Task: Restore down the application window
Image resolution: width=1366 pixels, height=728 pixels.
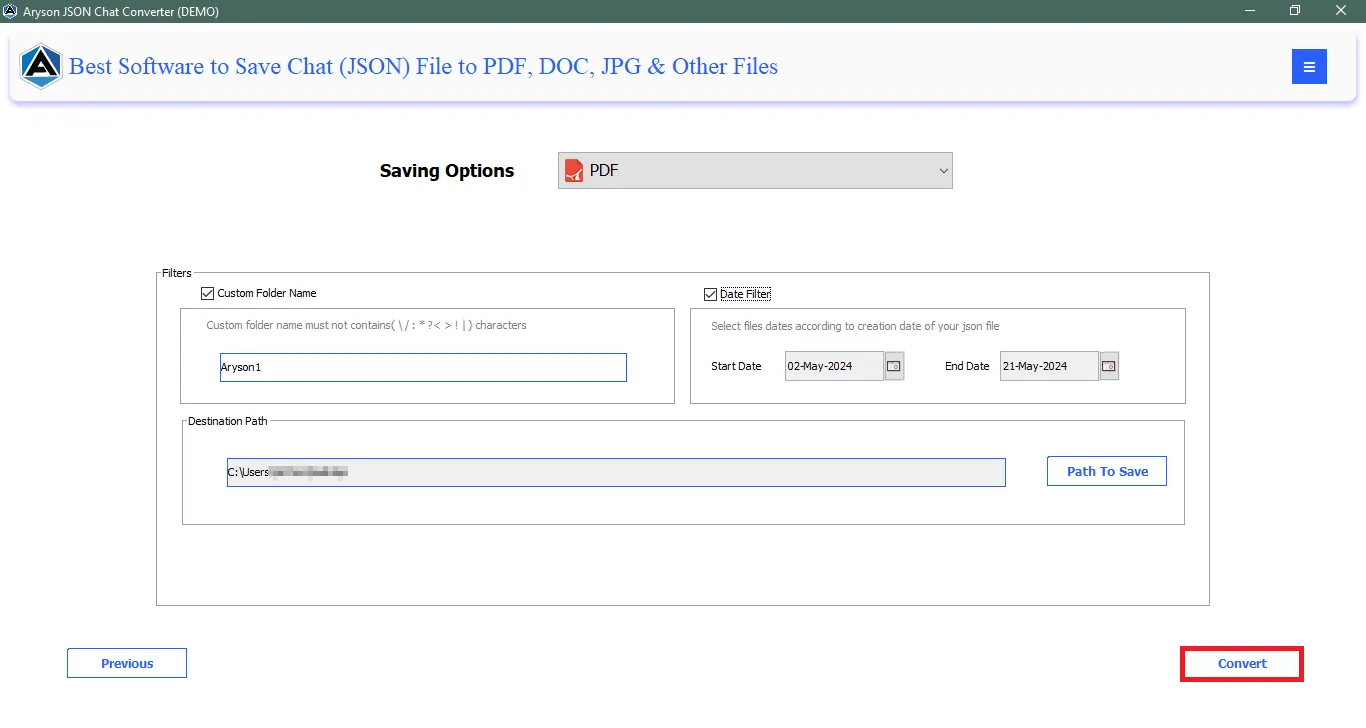Action: coord(1295,11)
